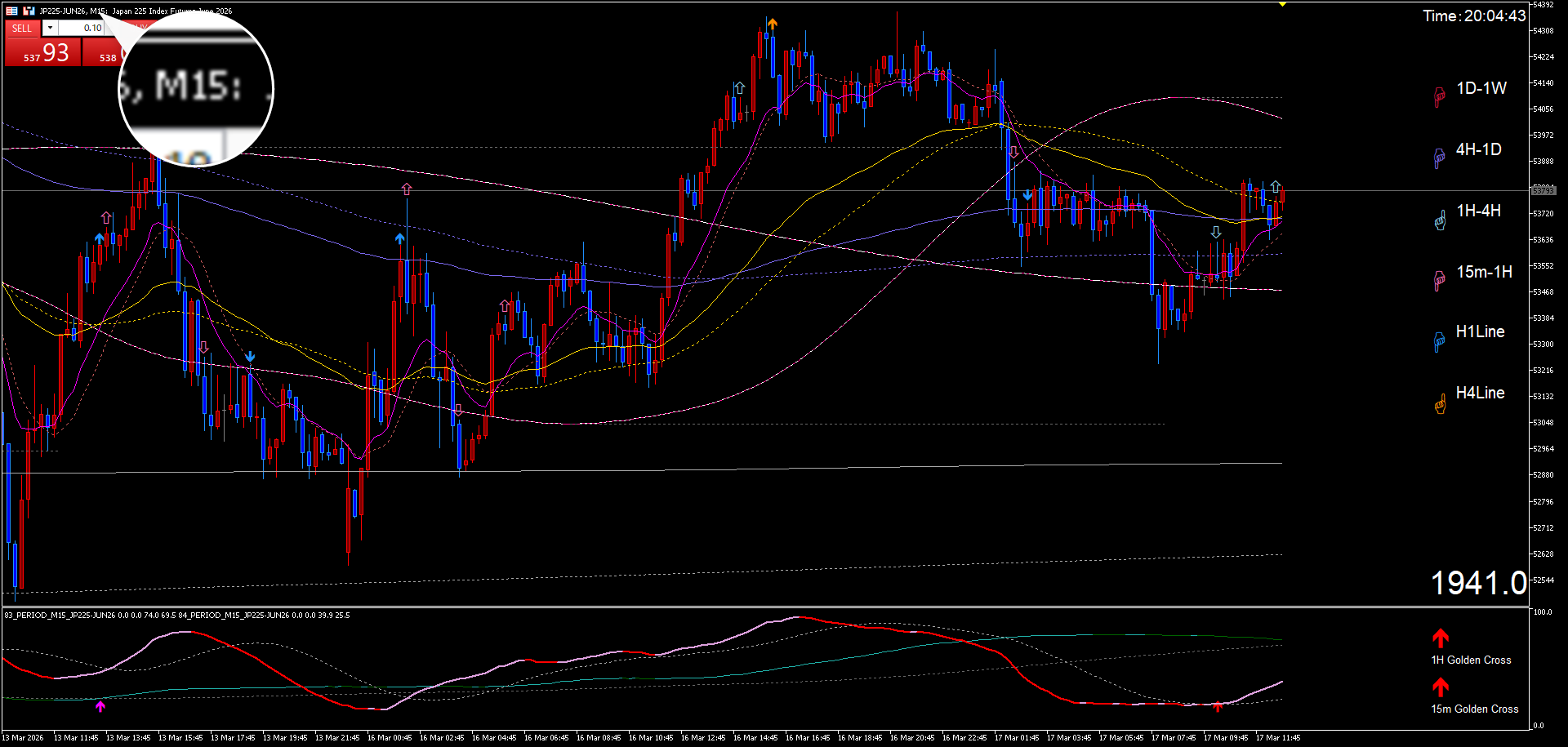The height and width of the screenshot is (747, 1568).
Task: Click the 0.10 lot size field
Action: tap(82, 28)
